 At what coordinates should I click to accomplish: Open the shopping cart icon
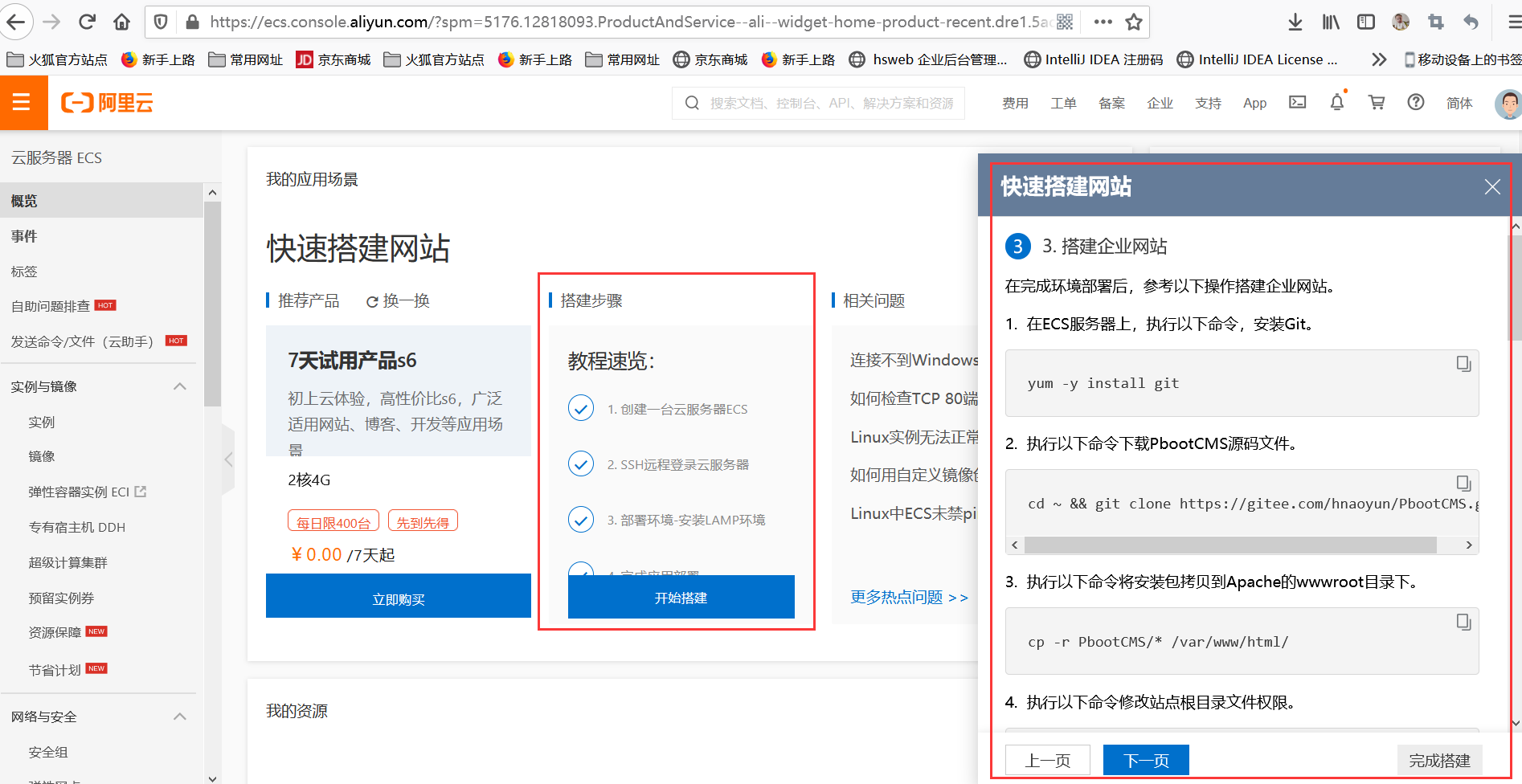(1376, 103)
